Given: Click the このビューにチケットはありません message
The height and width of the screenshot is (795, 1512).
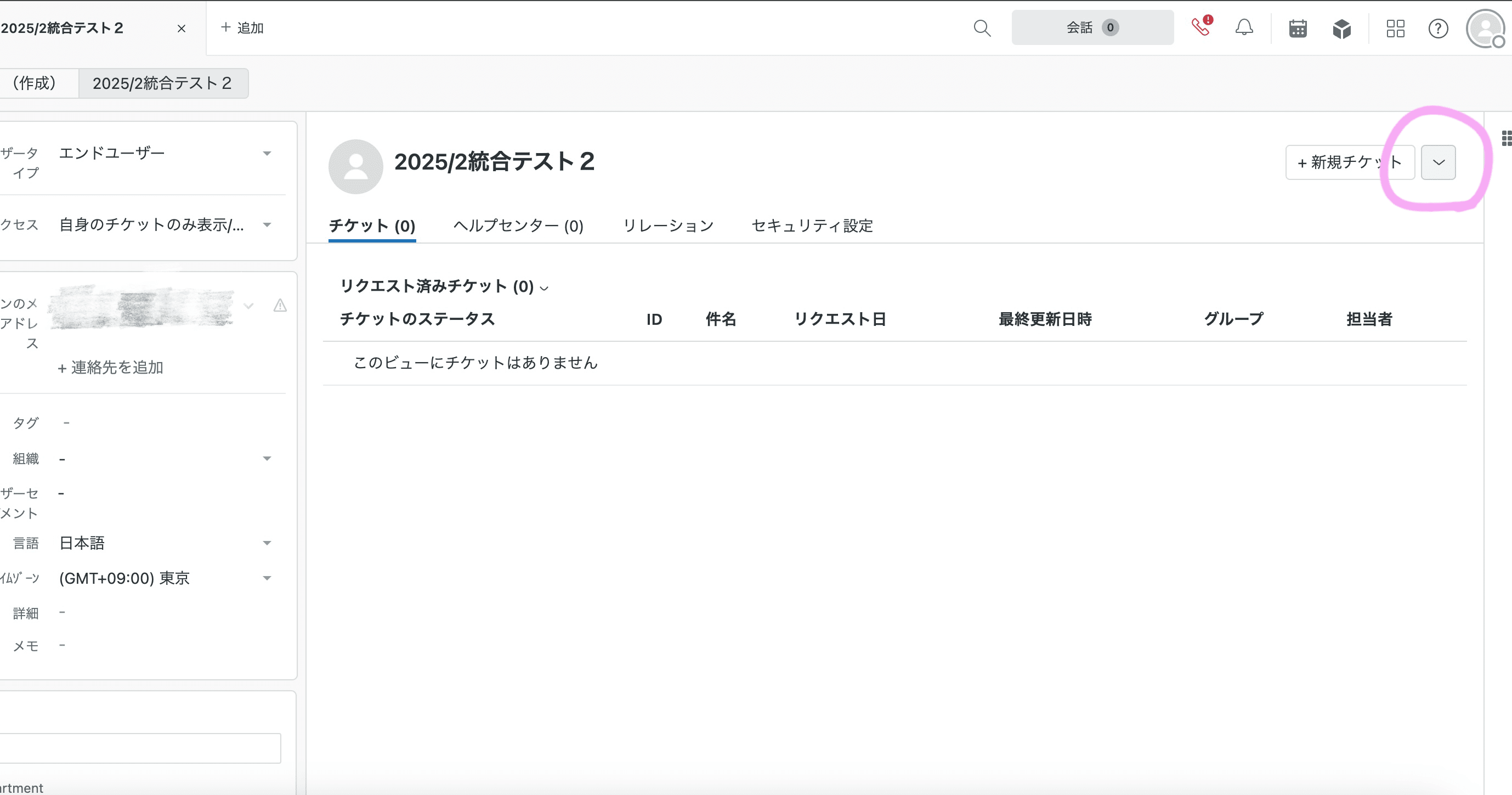Looking at the screenshot, I should [x=475, y=363].
